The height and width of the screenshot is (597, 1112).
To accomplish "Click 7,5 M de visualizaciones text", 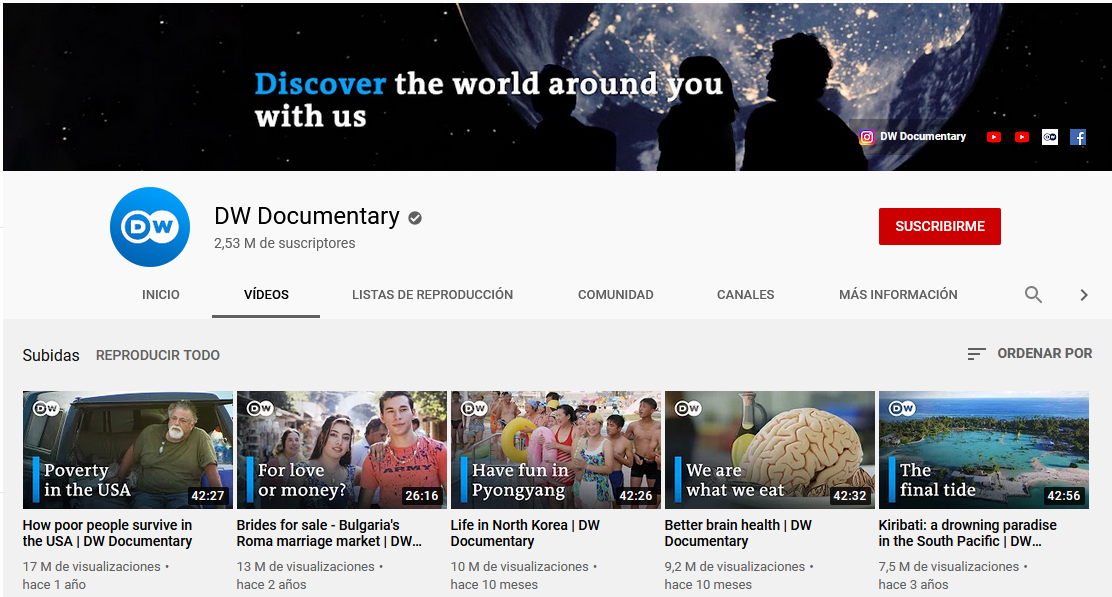I will coord(949,567).
